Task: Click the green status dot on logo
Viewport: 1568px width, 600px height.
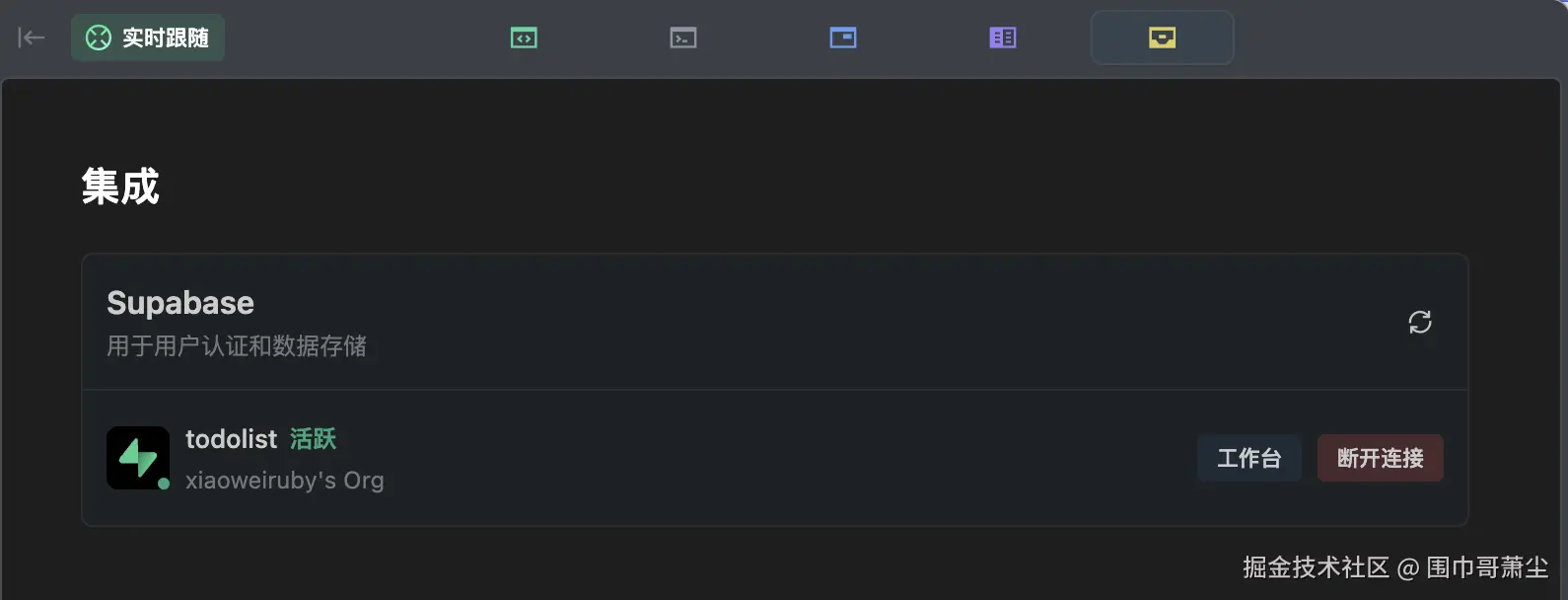Action: [x=164, y=484]
